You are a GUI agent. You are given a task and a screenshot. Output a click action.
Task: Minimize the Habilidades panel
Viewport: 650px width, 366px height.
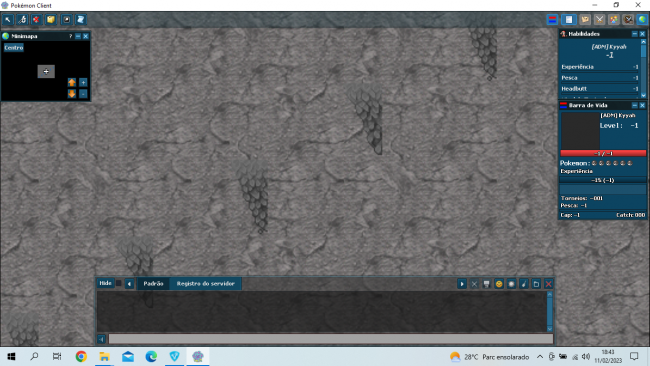[635, 34]
